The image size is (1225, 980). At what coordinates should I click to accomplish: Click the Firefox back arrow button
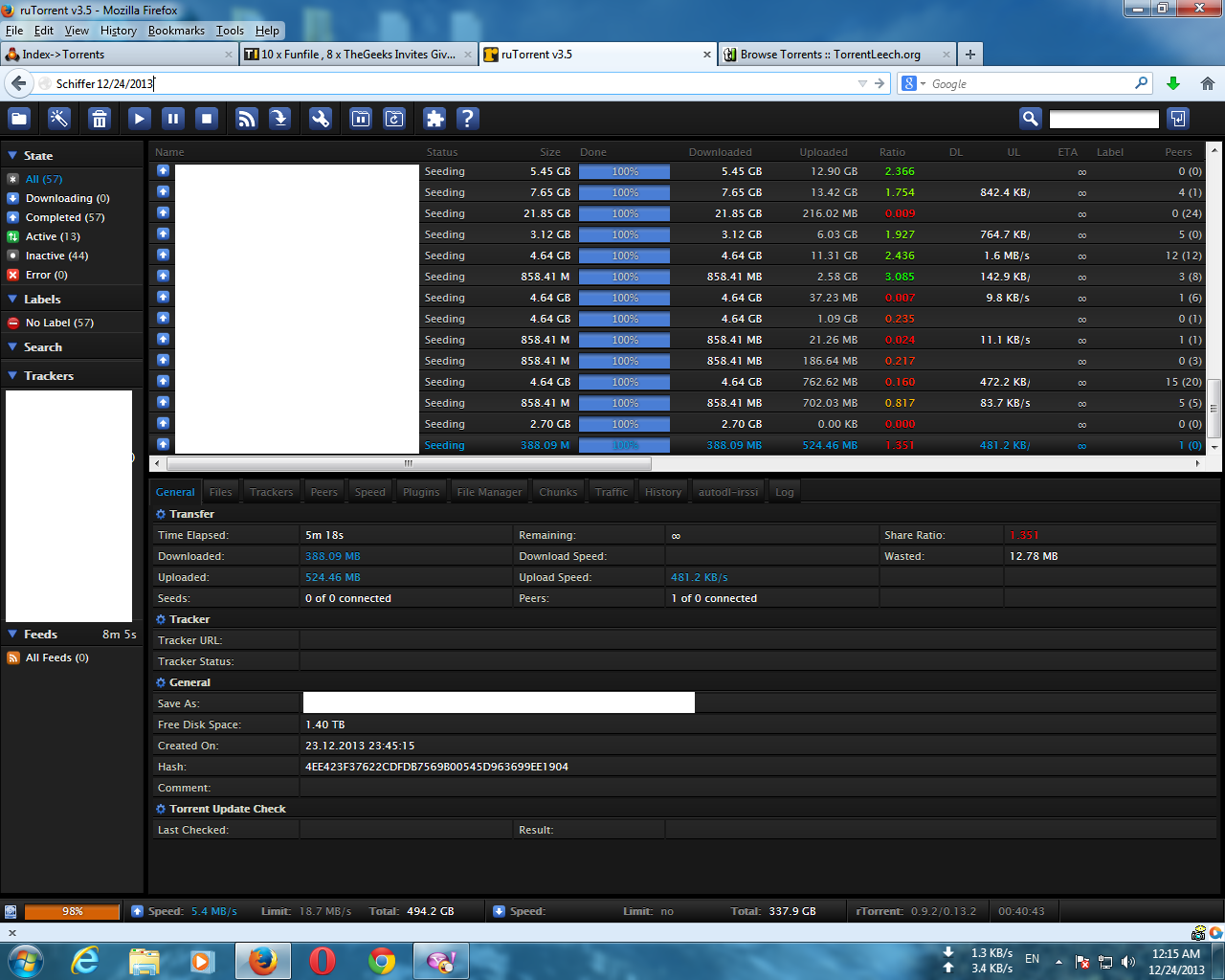point(19,83)
